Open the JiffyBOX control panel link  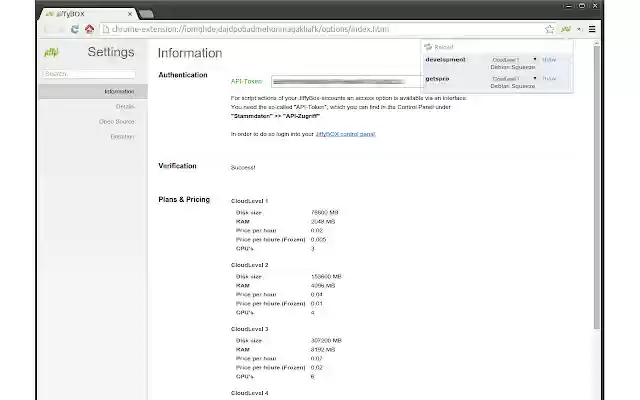345,134
